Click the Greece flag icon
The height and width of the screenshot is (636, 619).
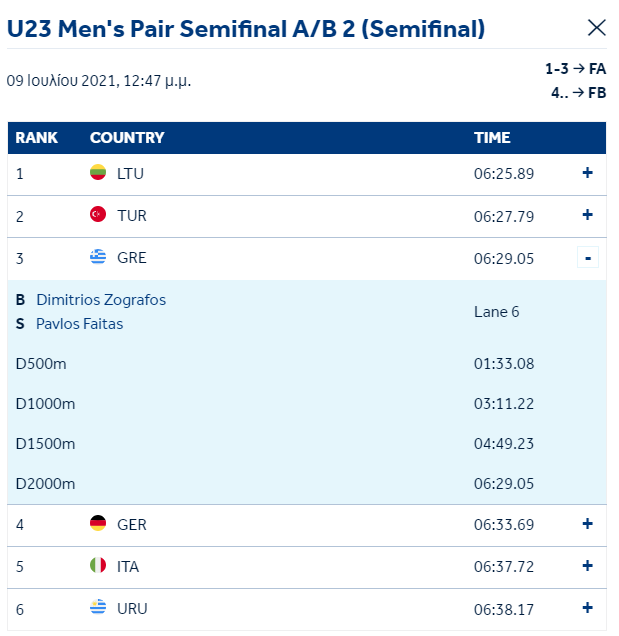tap(98, 257)
